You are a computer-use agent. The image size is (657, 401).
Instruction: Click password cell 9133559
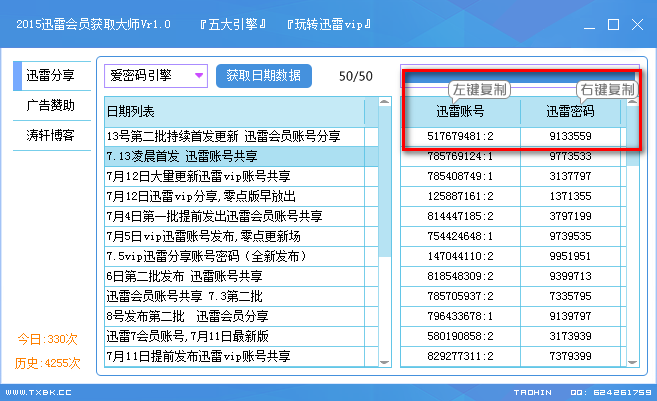570,136
